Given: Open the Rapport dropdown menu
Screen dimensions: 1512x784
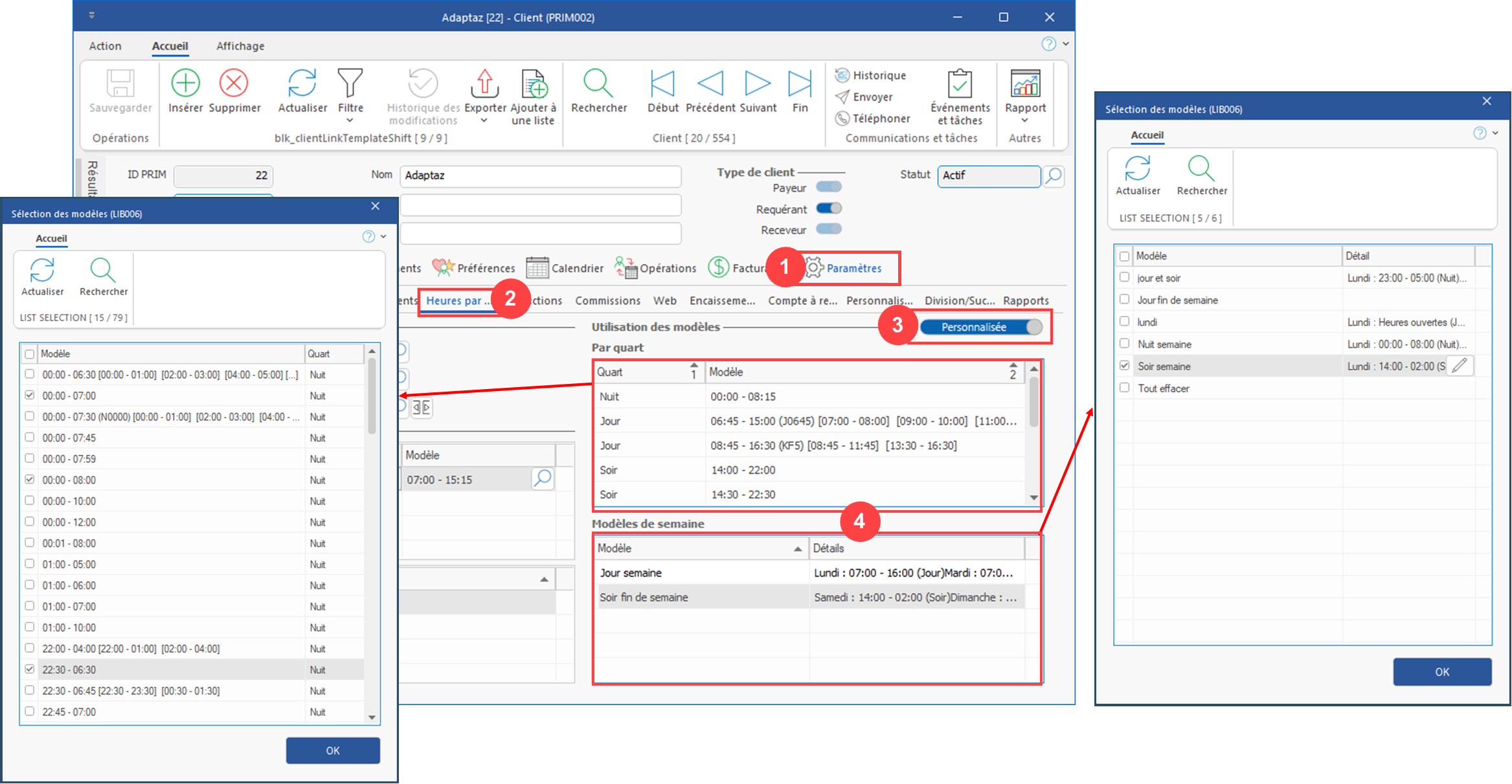Looking at the screenshot, I should 1025,120.
